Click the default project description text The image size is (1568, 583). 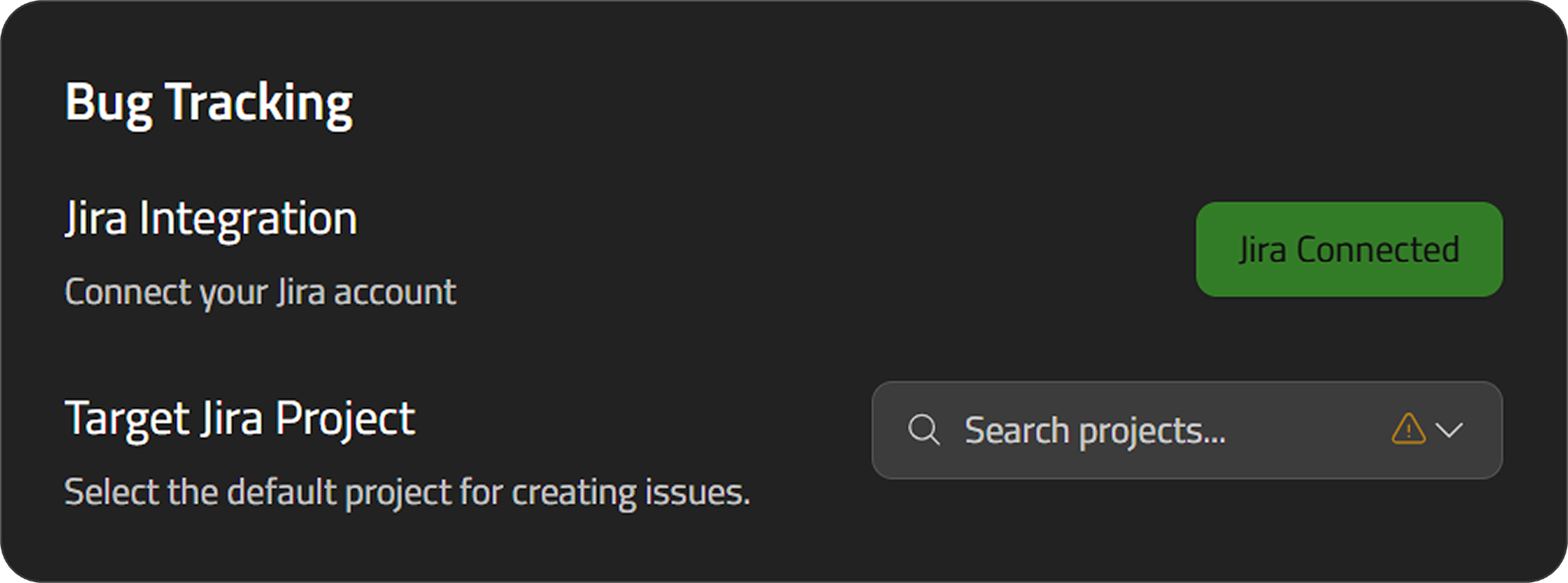coord(407,493)
